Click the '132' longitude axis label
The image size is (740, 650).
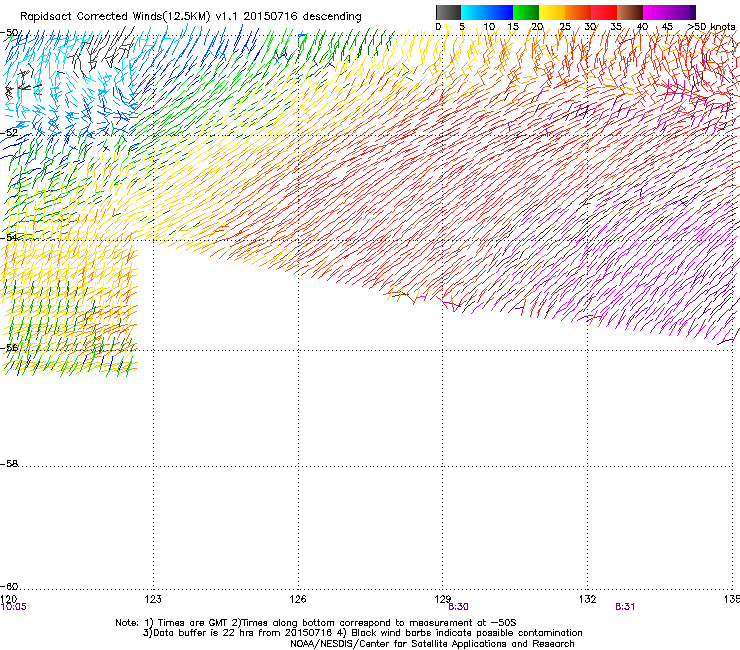[x=588, y=599]
